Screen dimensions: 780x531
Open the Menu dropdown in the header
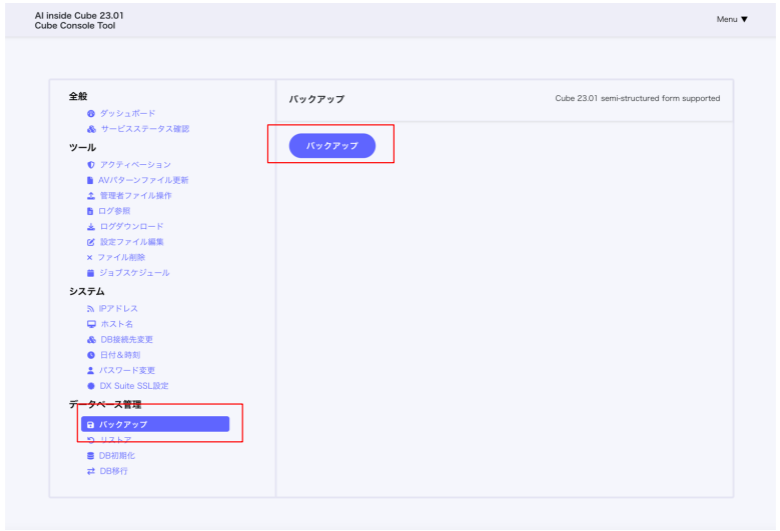[732, 19]
